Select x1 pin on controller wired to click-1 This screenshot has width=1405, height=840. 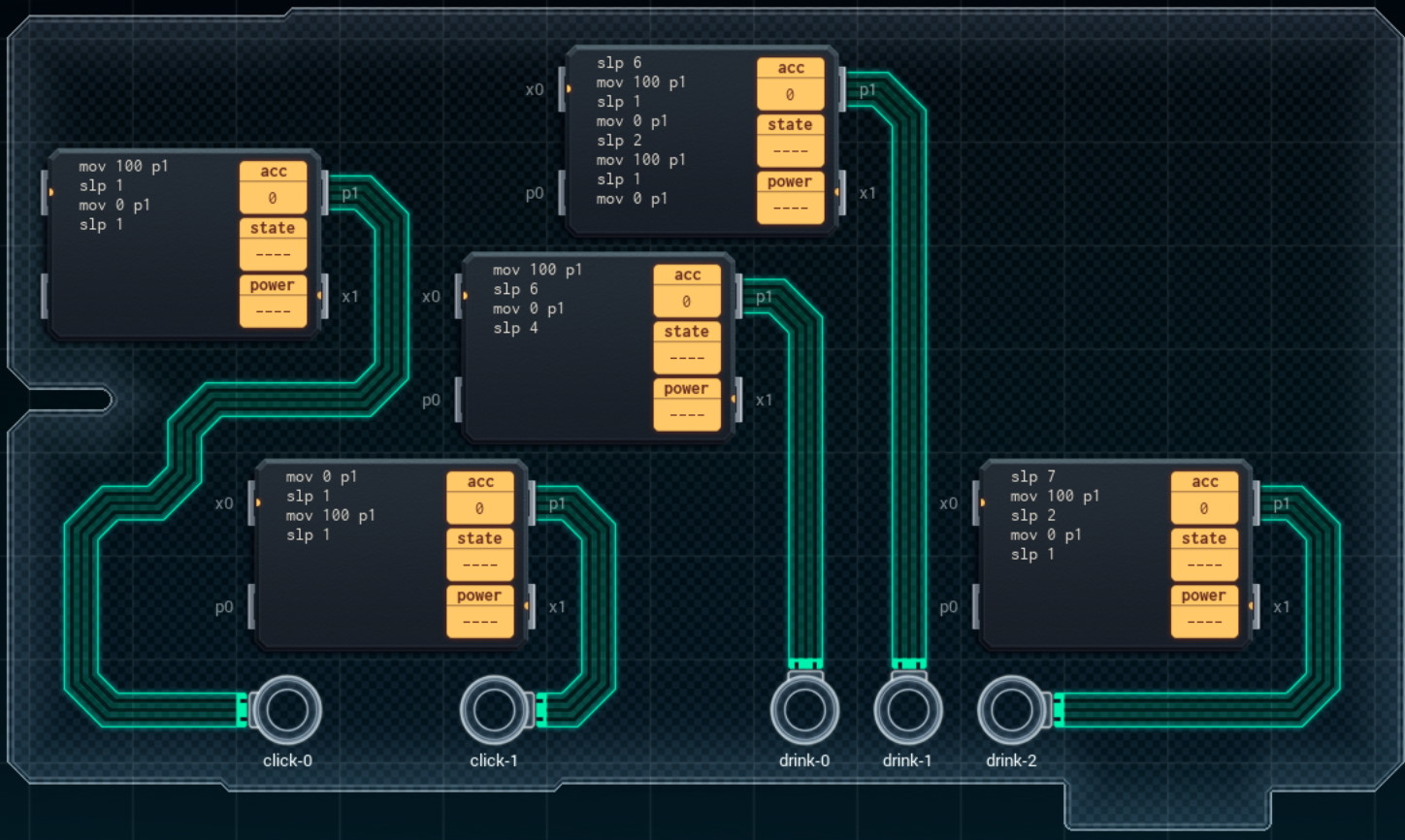532,606
